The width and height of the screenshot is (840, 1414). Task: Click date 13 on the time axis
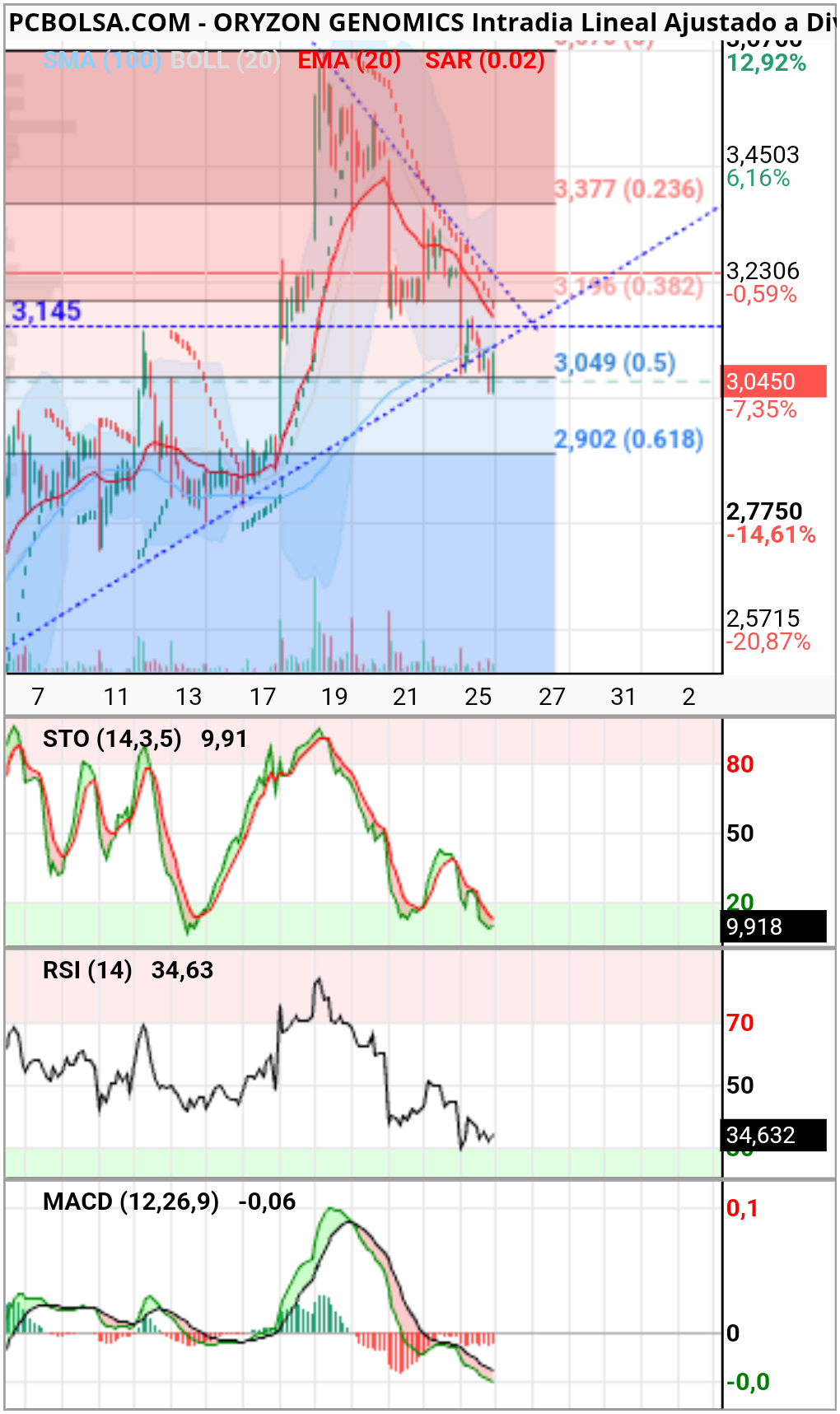click(189, 697)
